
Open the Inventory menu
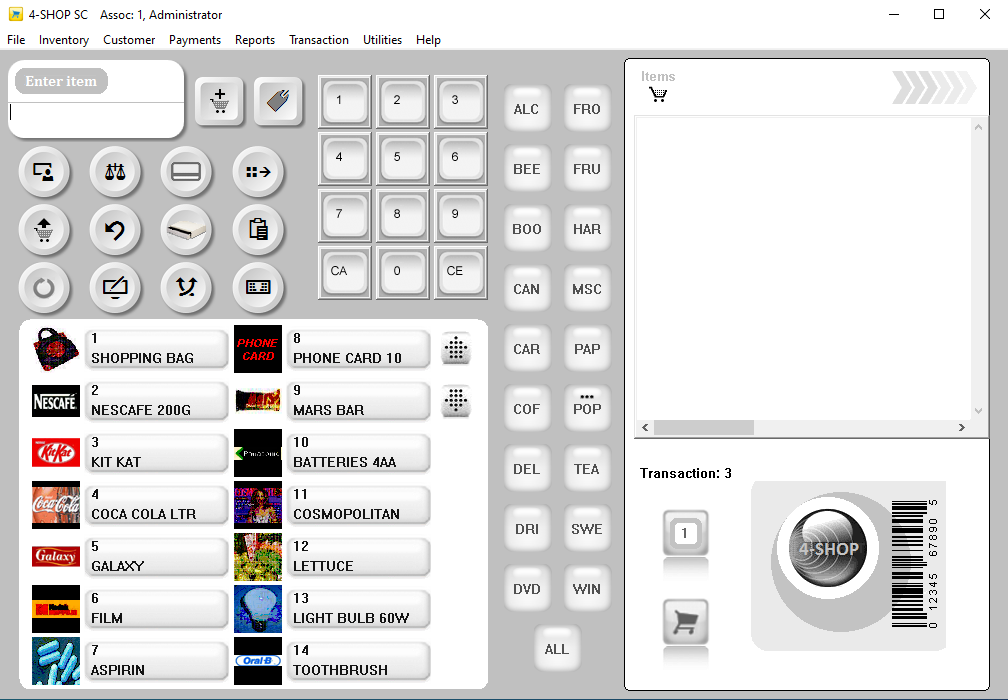click(x=64, y=40)
